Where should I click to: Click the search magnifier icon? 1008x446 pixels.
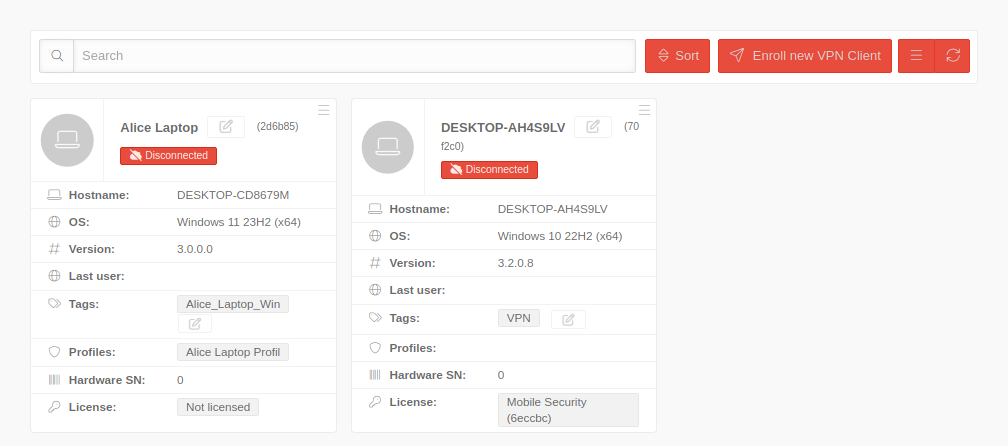pyautogui.click(x=57, y=56)
